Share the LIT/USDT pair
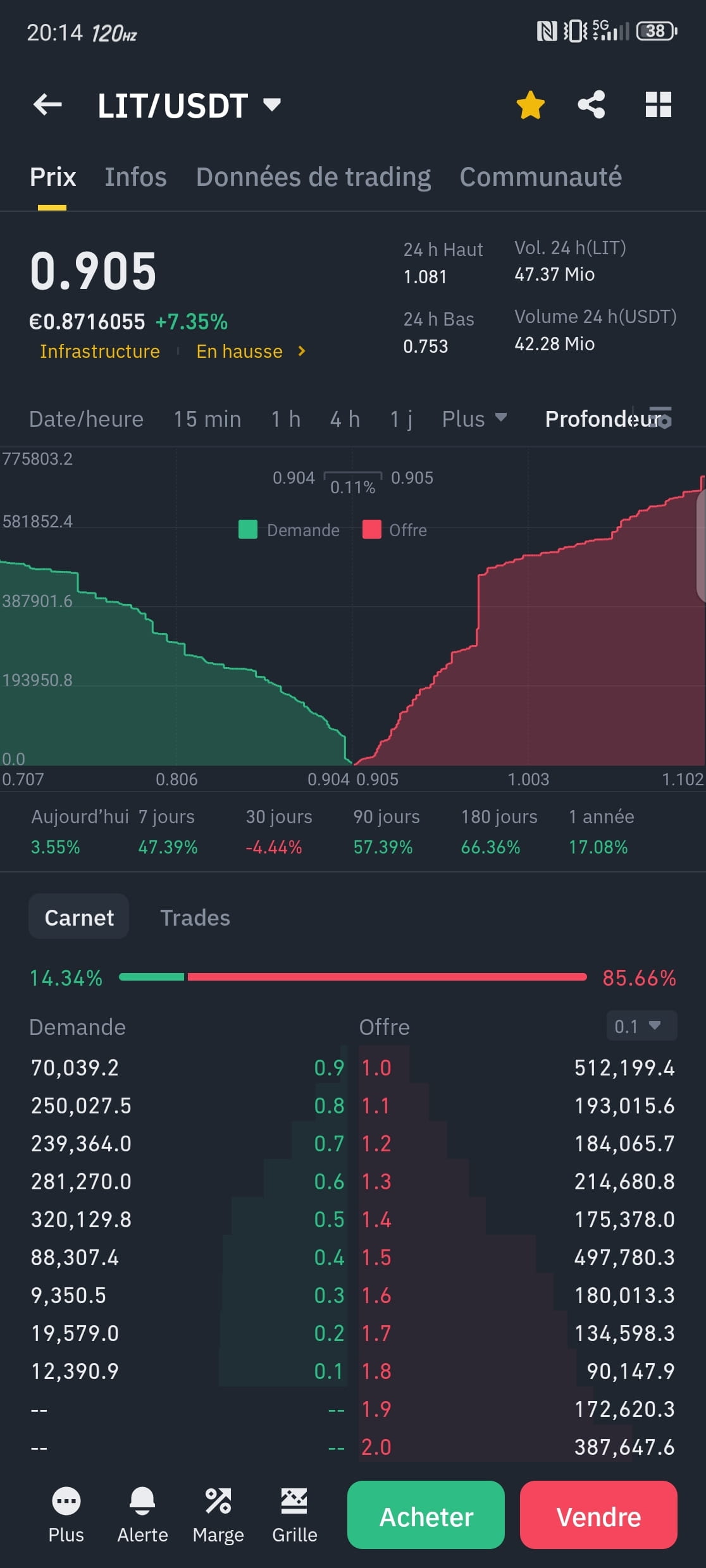Image resolution: width=706 pixels, height=1568 pixels. coord(591,105)
